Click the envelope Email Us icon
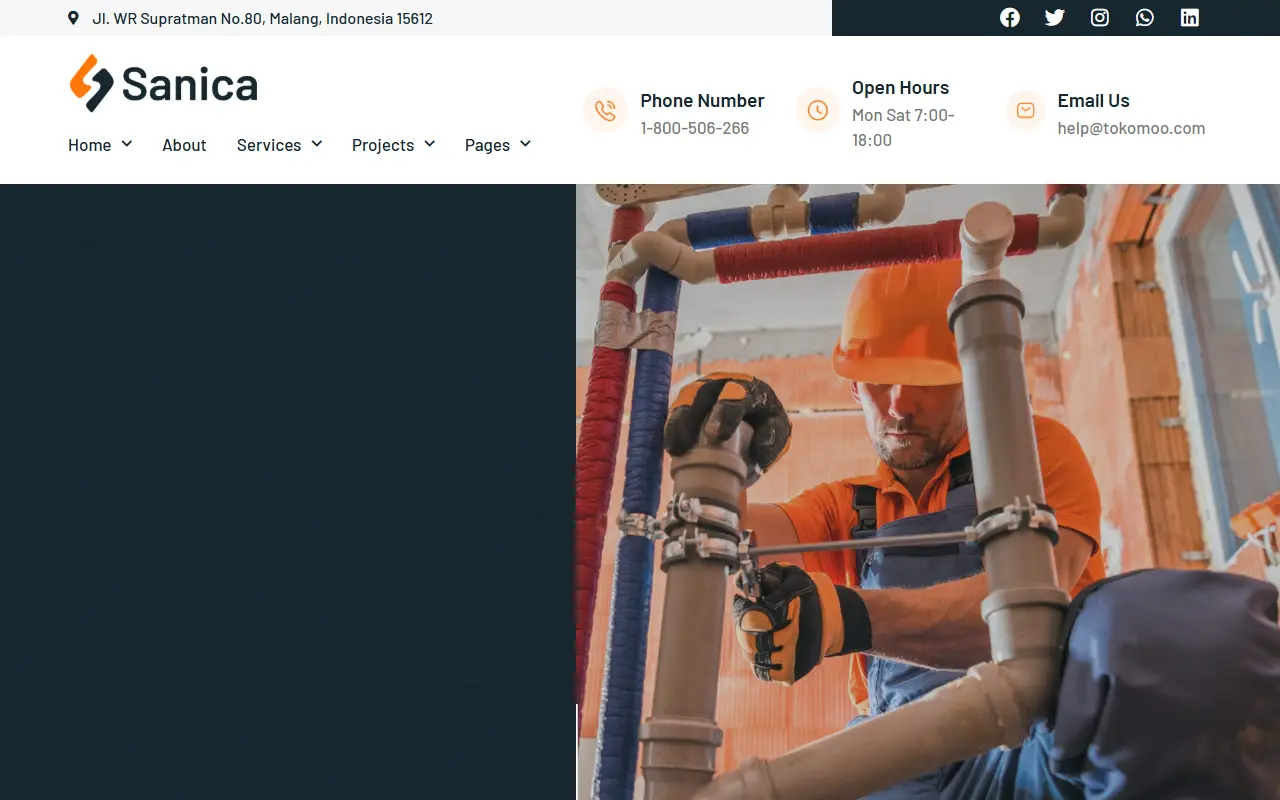Viewport: 1280px width, 800px height. pos(1025,110)
